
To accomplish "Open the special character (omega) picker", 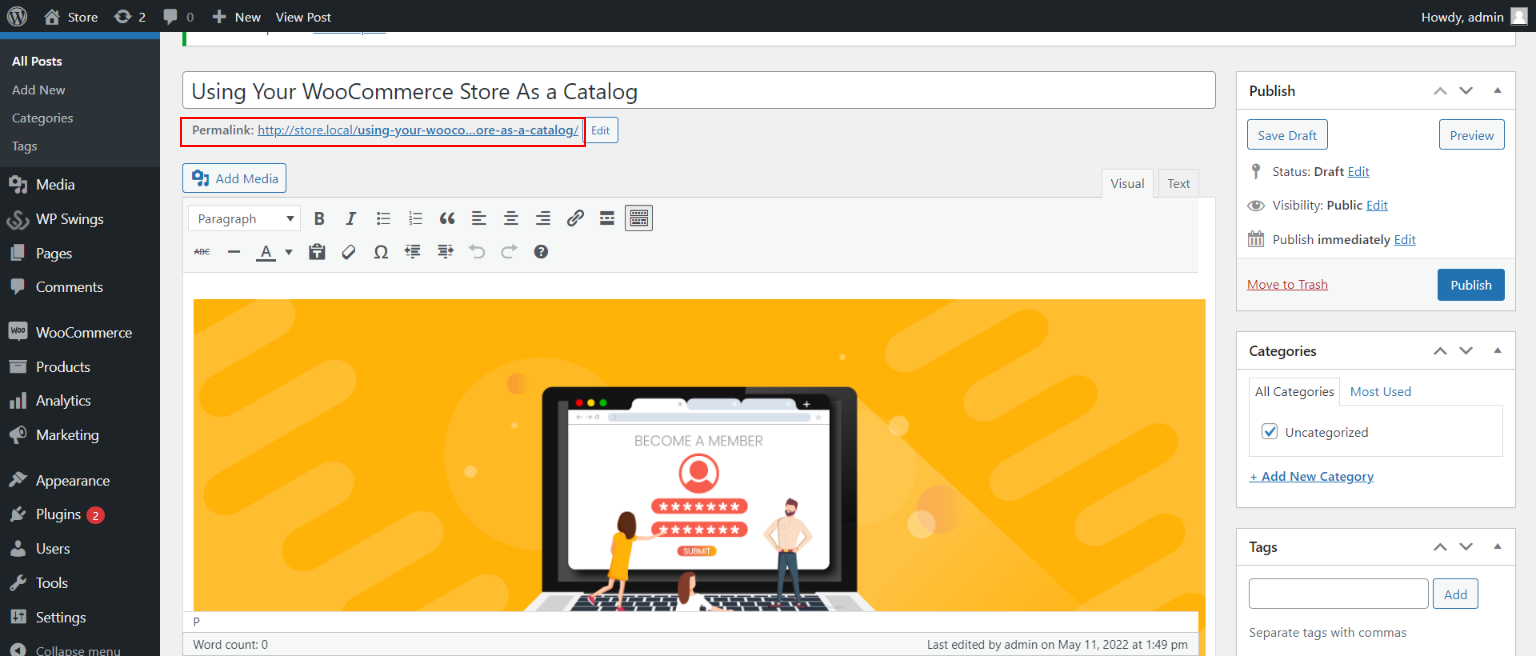I will point(381,252).
